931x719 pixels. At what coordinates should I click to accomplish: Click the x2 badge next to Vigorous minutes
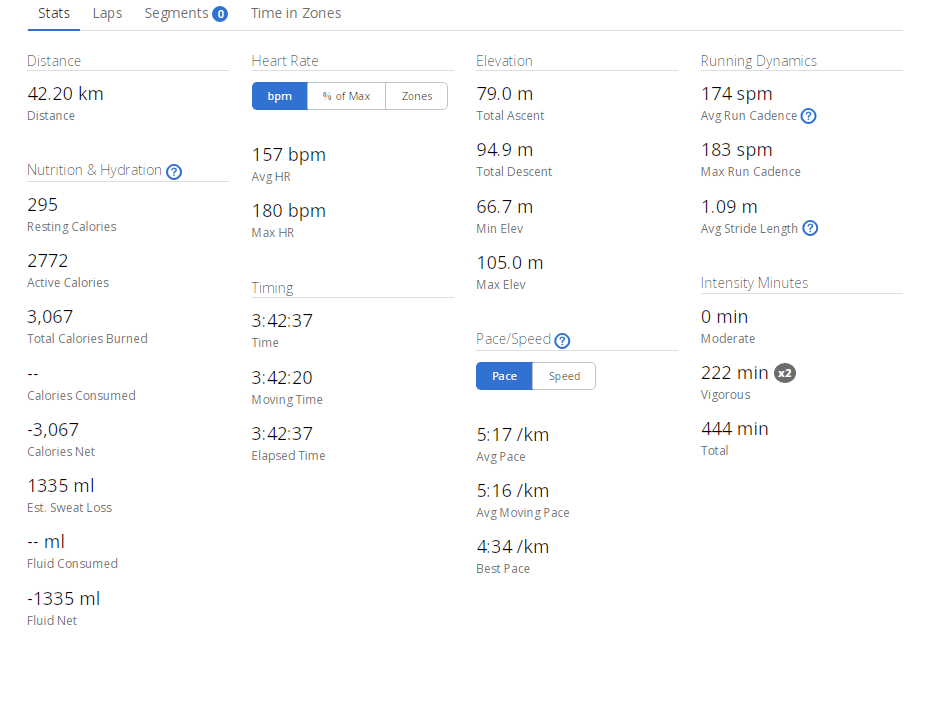click(x=785, y=373)
